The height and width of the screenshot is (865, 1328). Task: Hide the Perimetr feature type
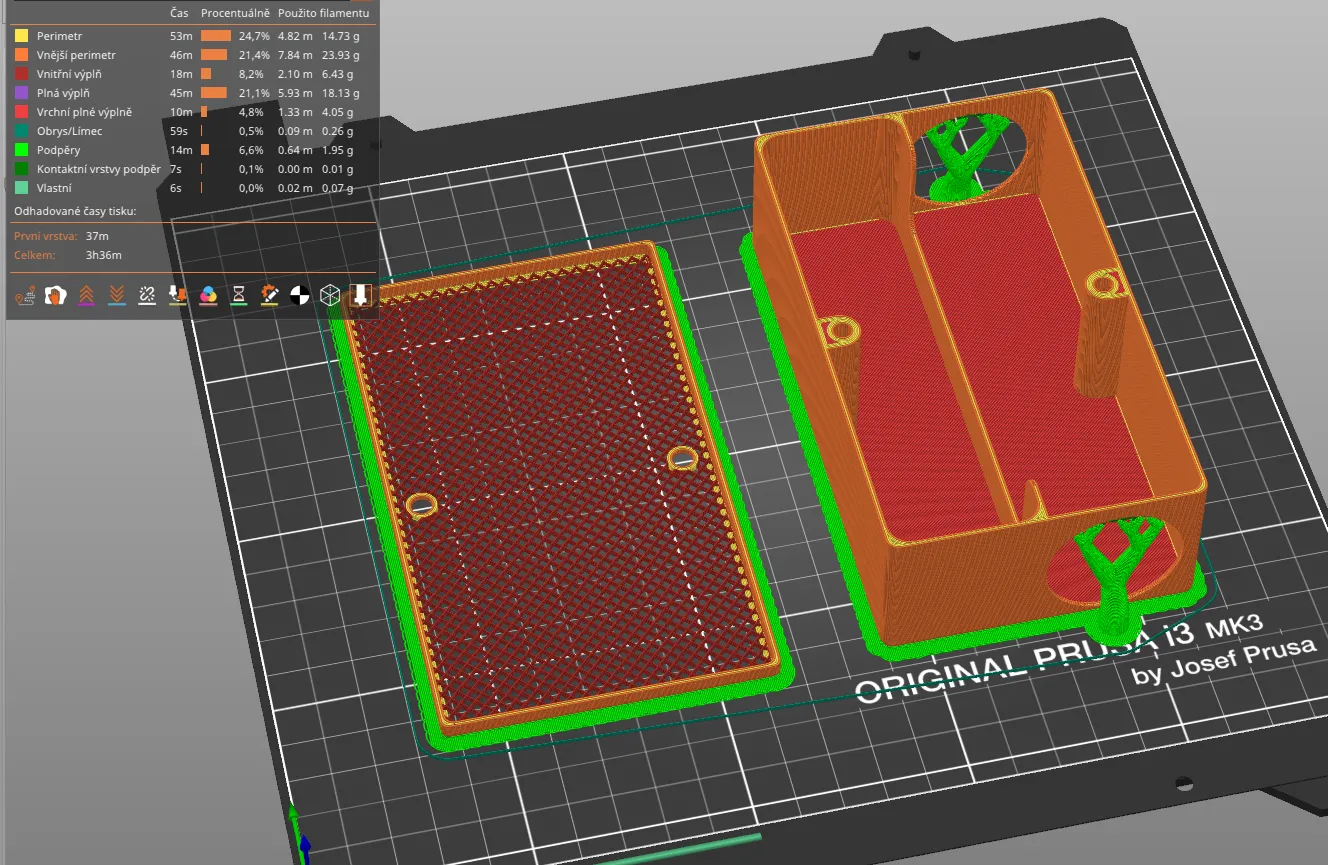click(x=59, y=36)
